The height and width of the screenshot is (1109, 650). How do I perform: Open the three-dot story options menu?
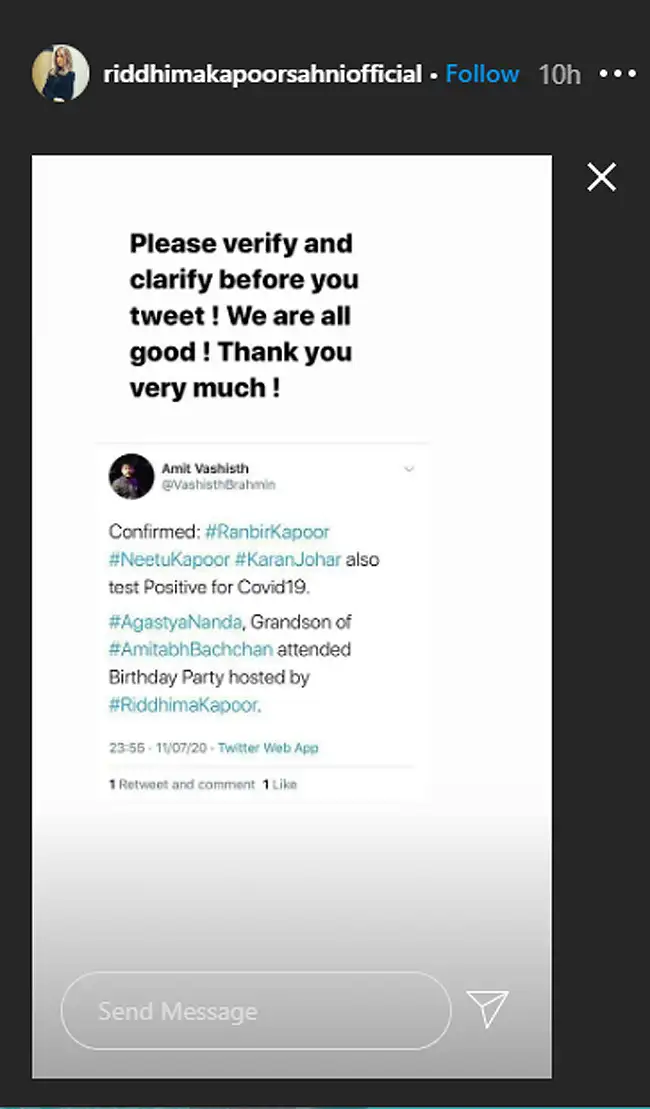[617, 74]
